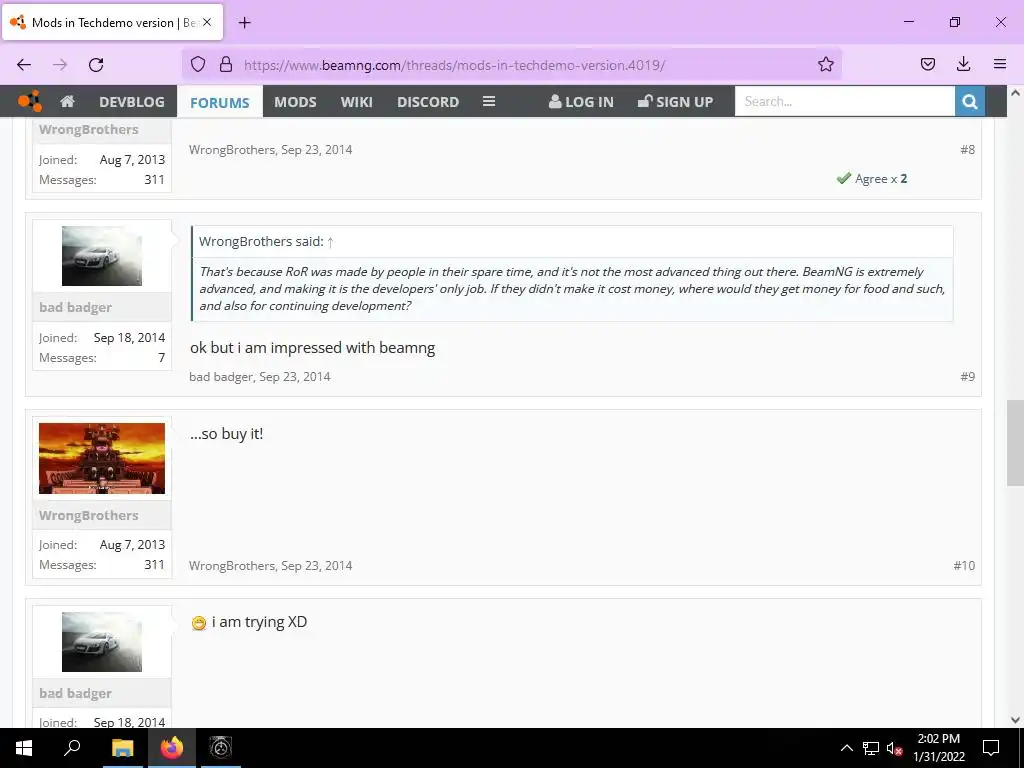Click the browser address bar URL
1024x768 pixels.
pyautogui.click(x=455, y=65)
